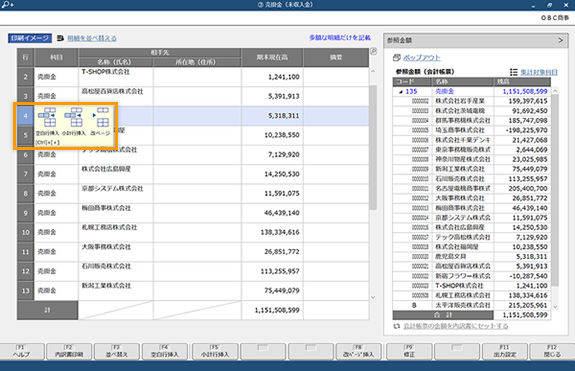Select row header number 10
Image resolution: width=575 pixels, height=371 pixels.
(x=25, y=232)
